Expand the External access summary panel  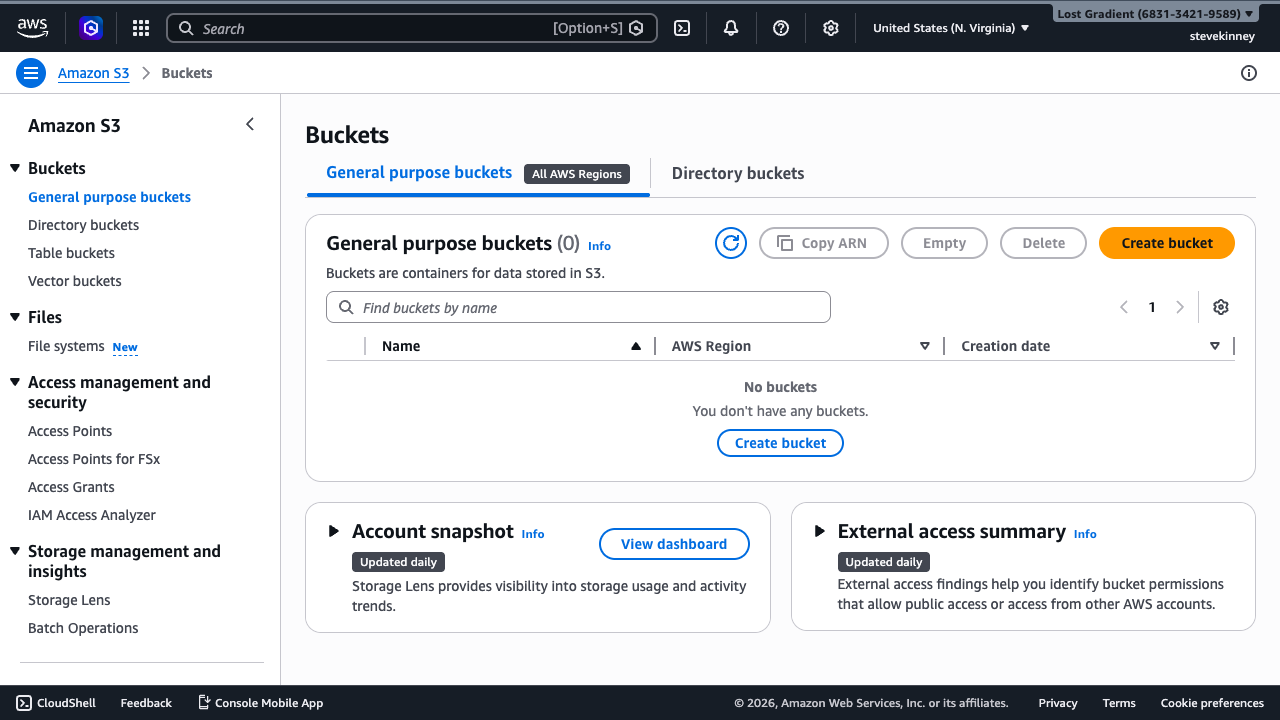click(820, 531)
